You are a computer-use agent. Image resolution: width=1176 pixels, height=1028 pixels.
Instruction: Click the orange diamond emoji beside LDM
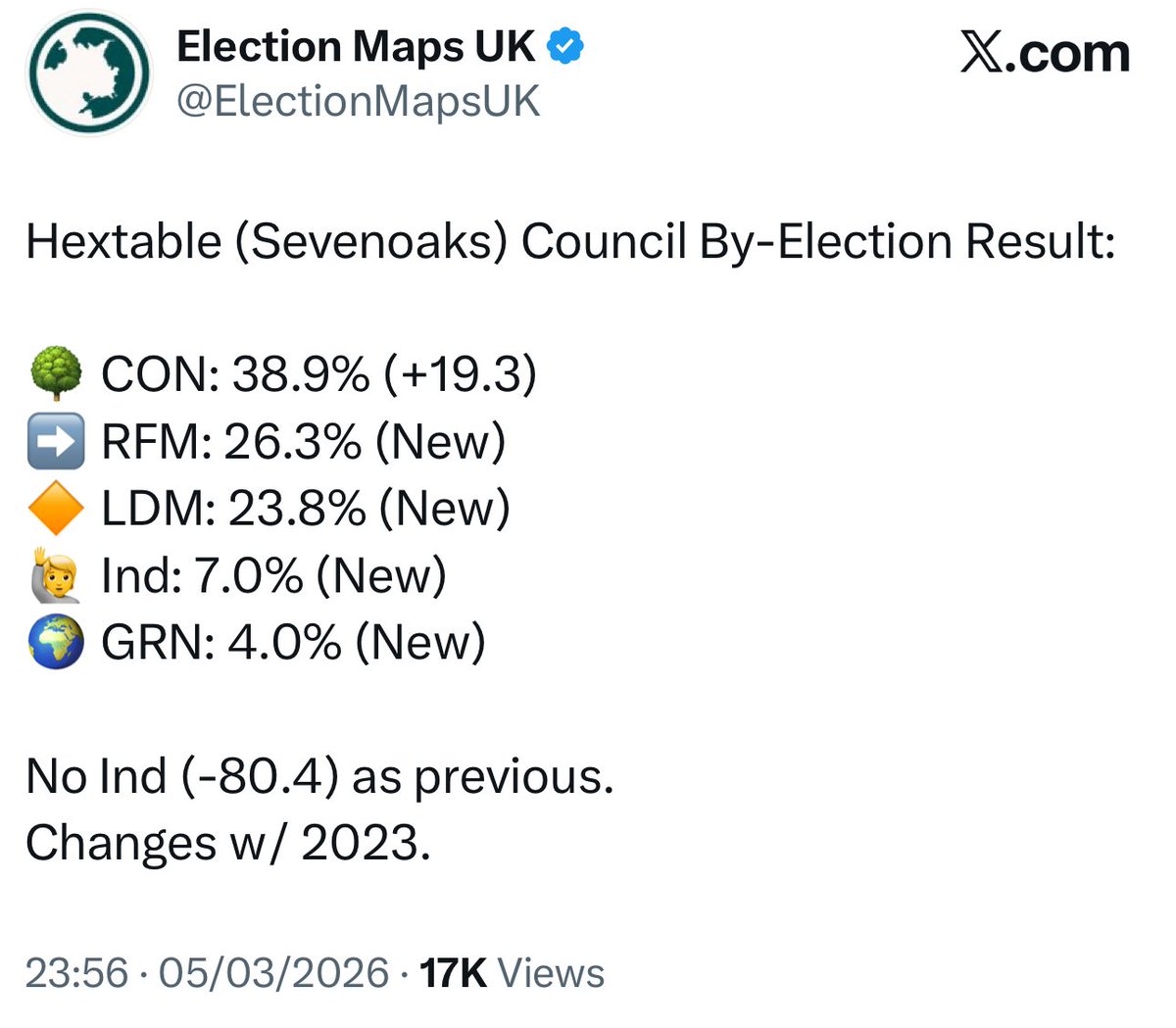point(56,510)
